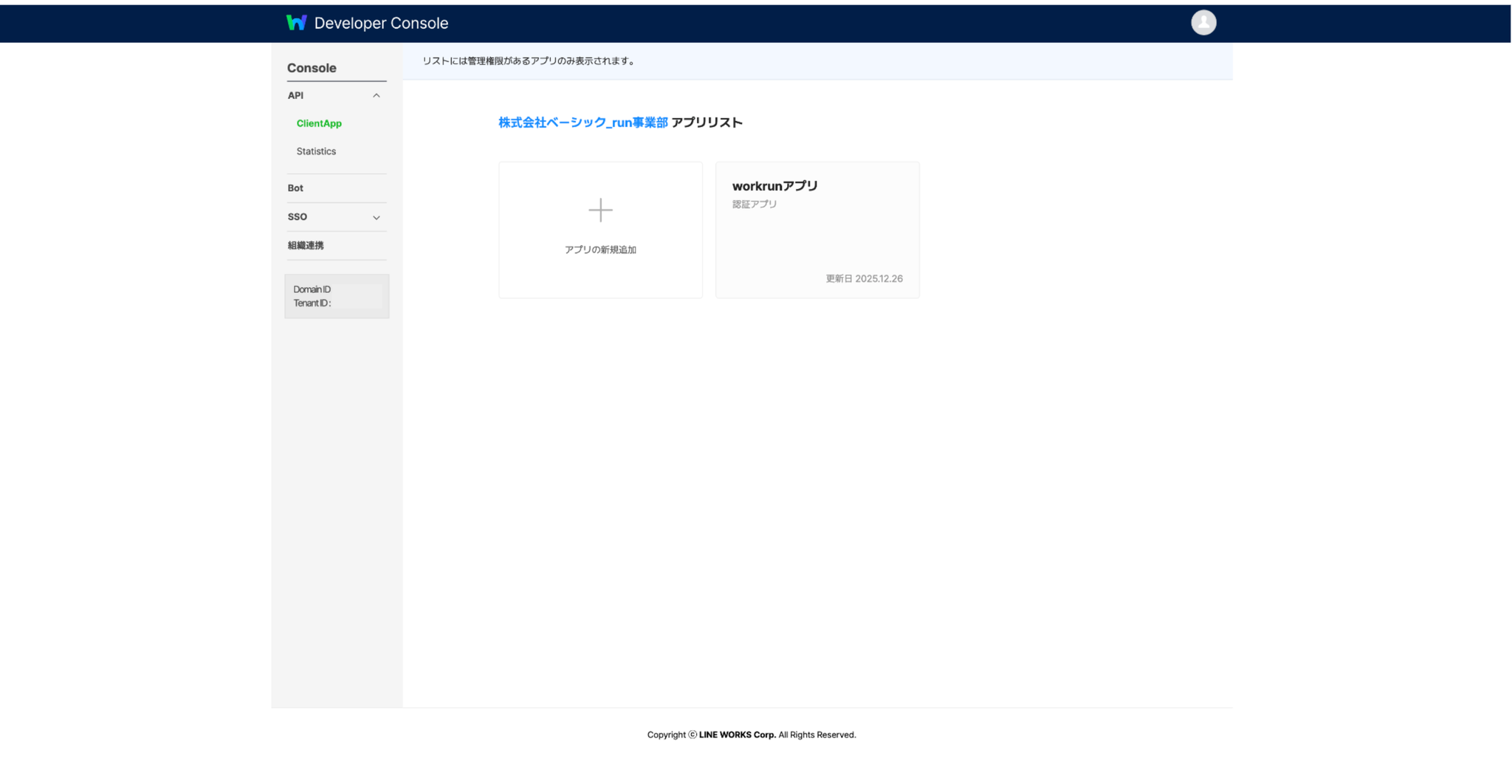
Task: Click the Developer Console title link
Action: [381, 23]
